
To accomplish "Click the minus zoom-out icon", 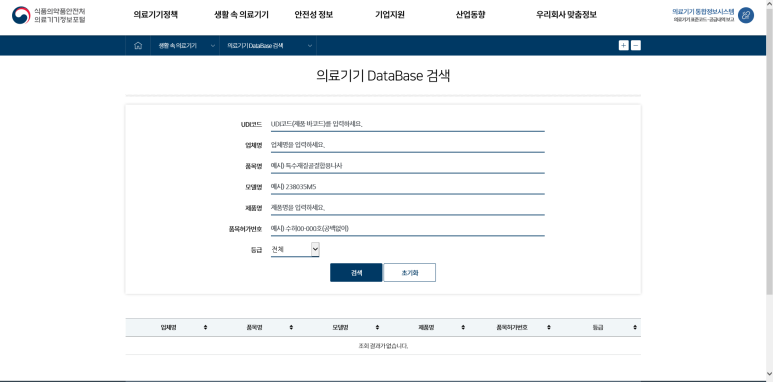I will (x=636, y=46).
